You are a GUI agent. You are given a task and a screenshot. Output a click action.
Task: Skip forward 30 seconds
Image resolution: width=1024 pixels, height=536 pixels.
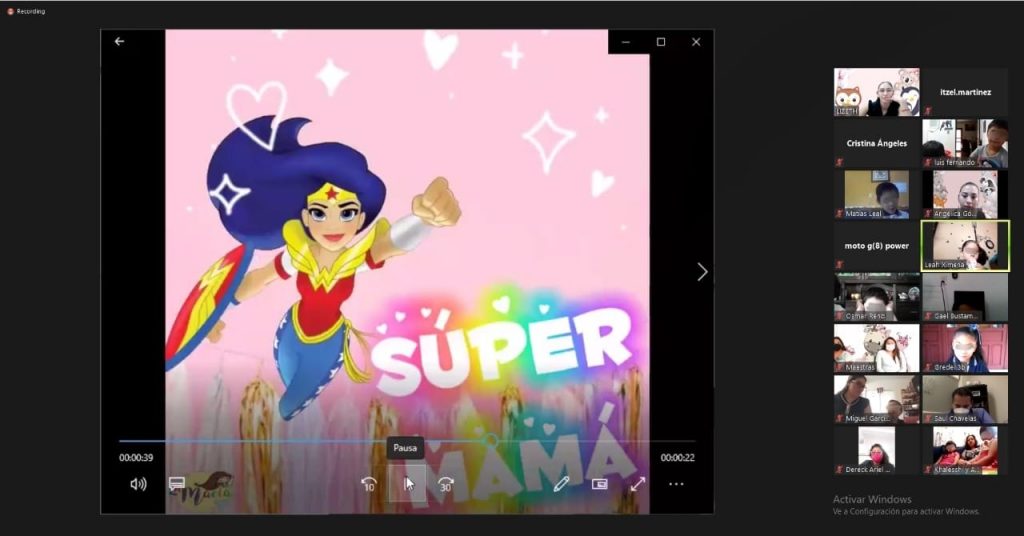pyautogui.click(x=446, y=484)
